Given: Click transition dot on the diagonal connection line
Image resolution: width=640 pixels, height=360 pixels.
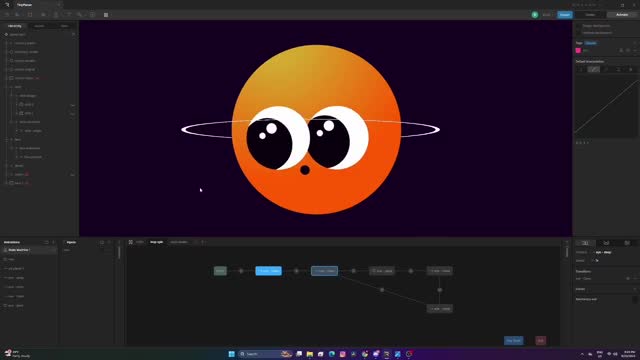Looking at the screenshot, I should pyautogui.click(x=382, y=290).
